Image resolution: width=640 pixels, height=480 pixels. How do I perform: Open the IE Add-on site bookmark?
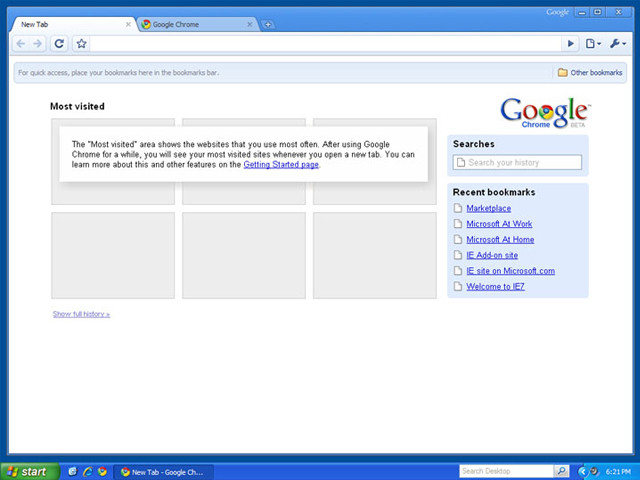click(x=492, y=255)
